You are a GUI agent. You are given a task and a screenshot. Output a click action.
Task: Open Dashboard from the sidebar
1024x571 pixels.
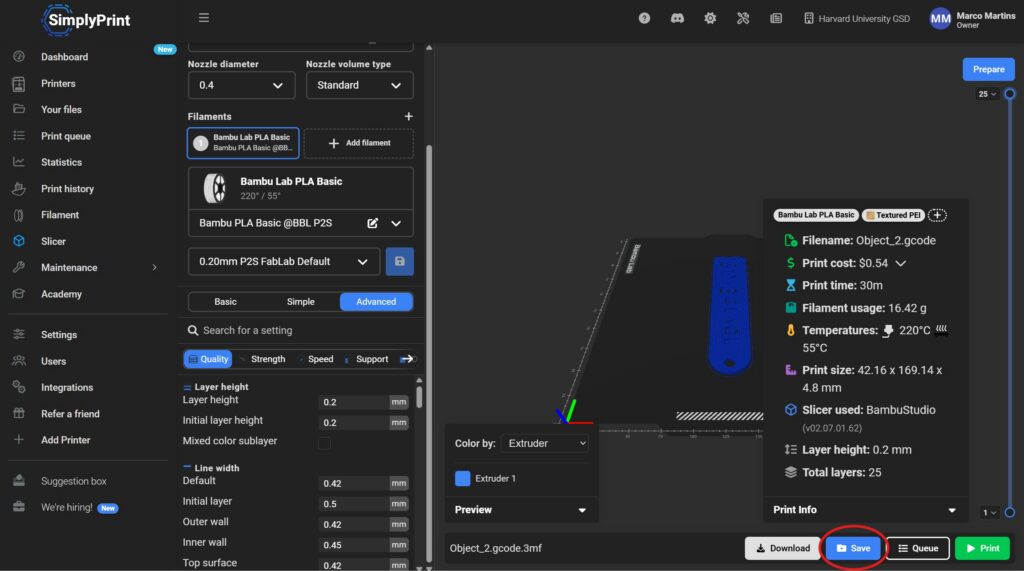(64, 57)
